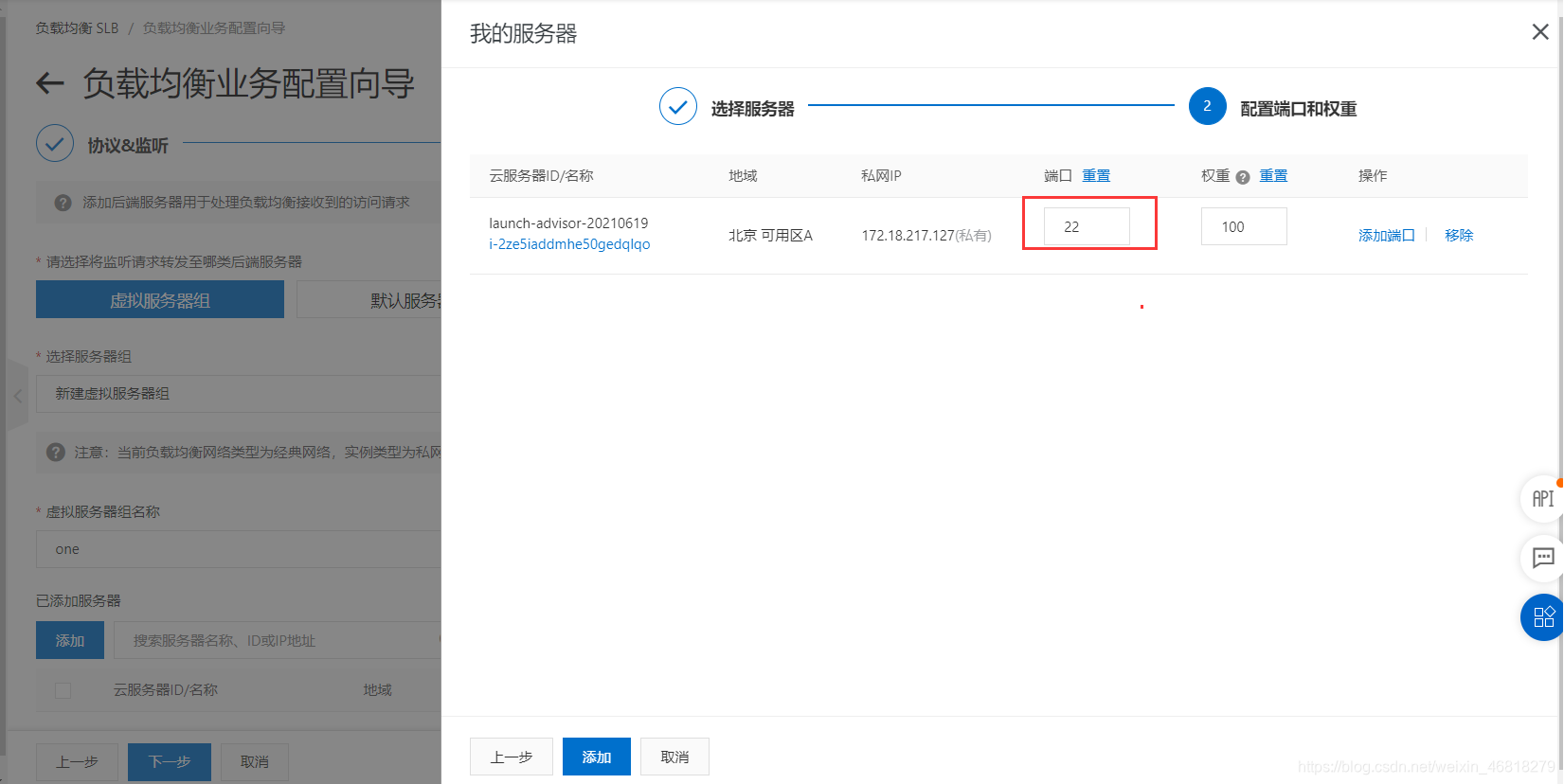1564x784 pixels.
Task: Reset ports via 重置 next to 端口
Action: point(1096,176)
